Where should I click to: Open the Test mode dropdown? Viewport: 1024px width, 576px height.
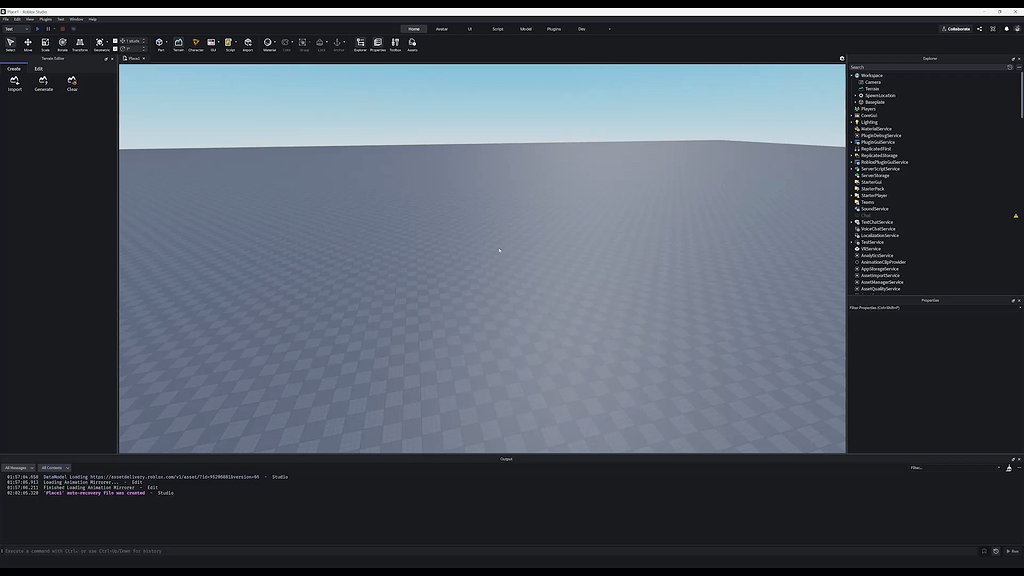[x=16, y=29]
